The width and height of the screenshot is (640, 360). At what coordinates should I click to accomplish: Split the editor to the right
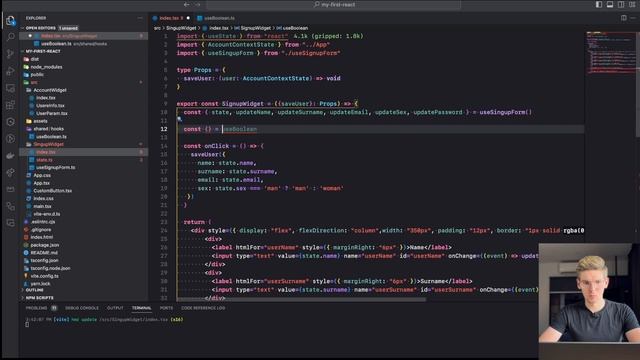point(623,18)
